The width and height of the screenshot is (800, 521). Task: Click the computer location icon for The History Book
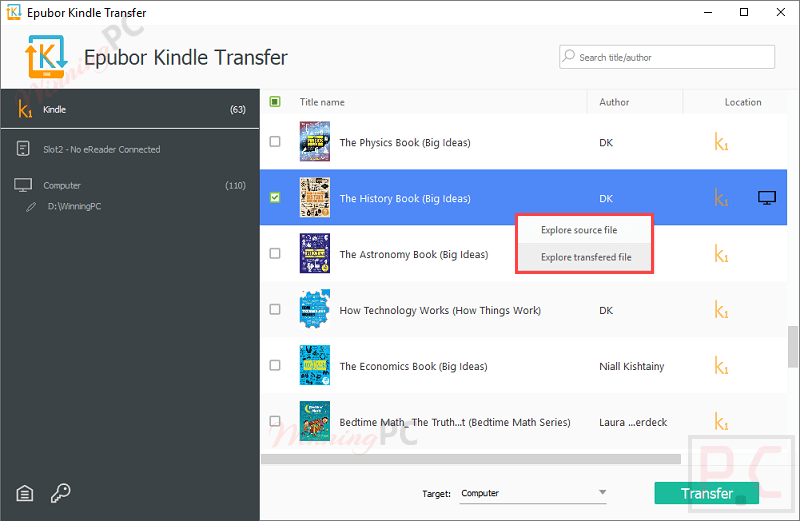click(x=767, y=197)
